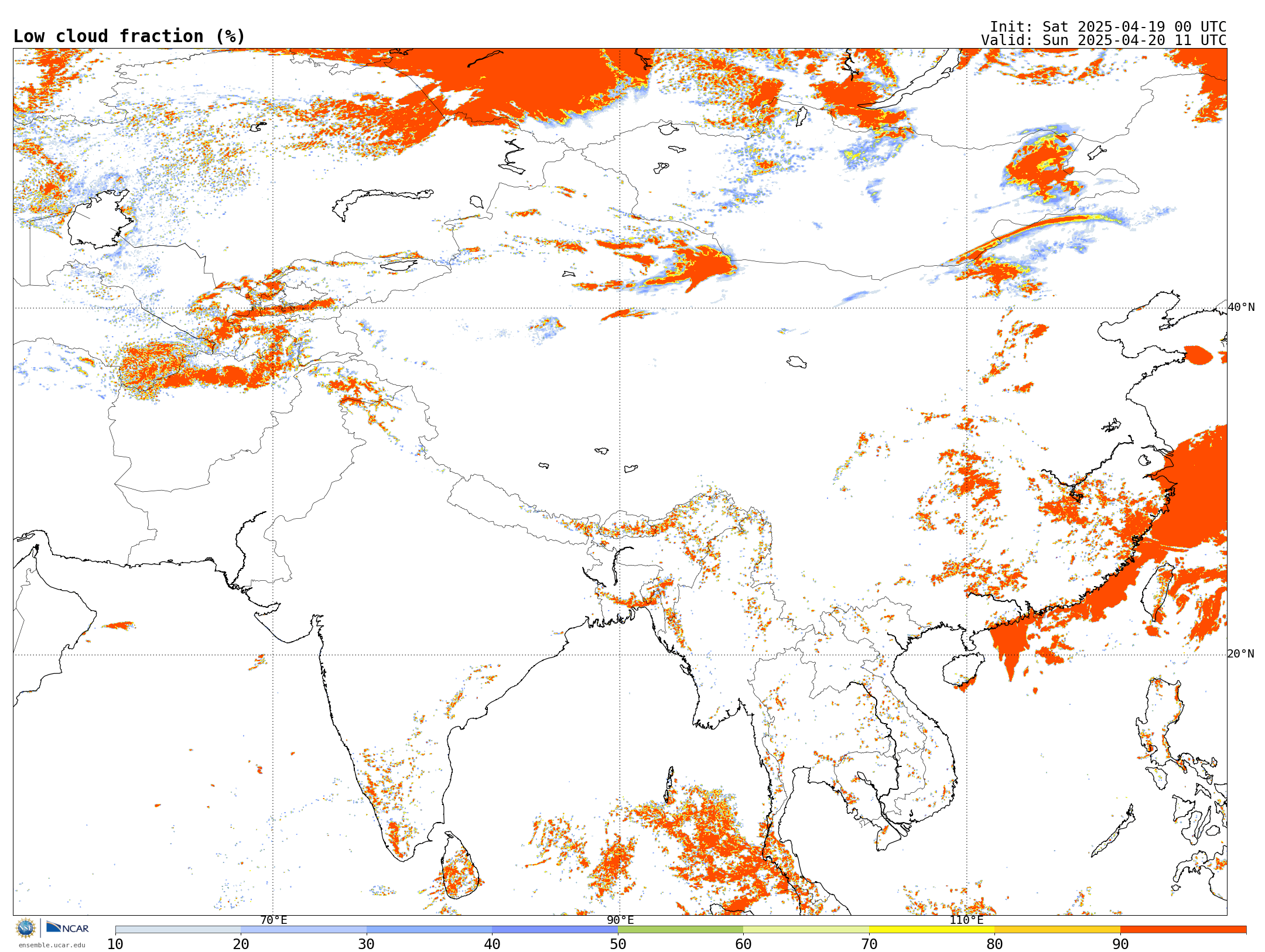Click the 'Valid: Sun 2025-04-20 11 UTC' text
1265x952 pixels.
pos(1104,40)
